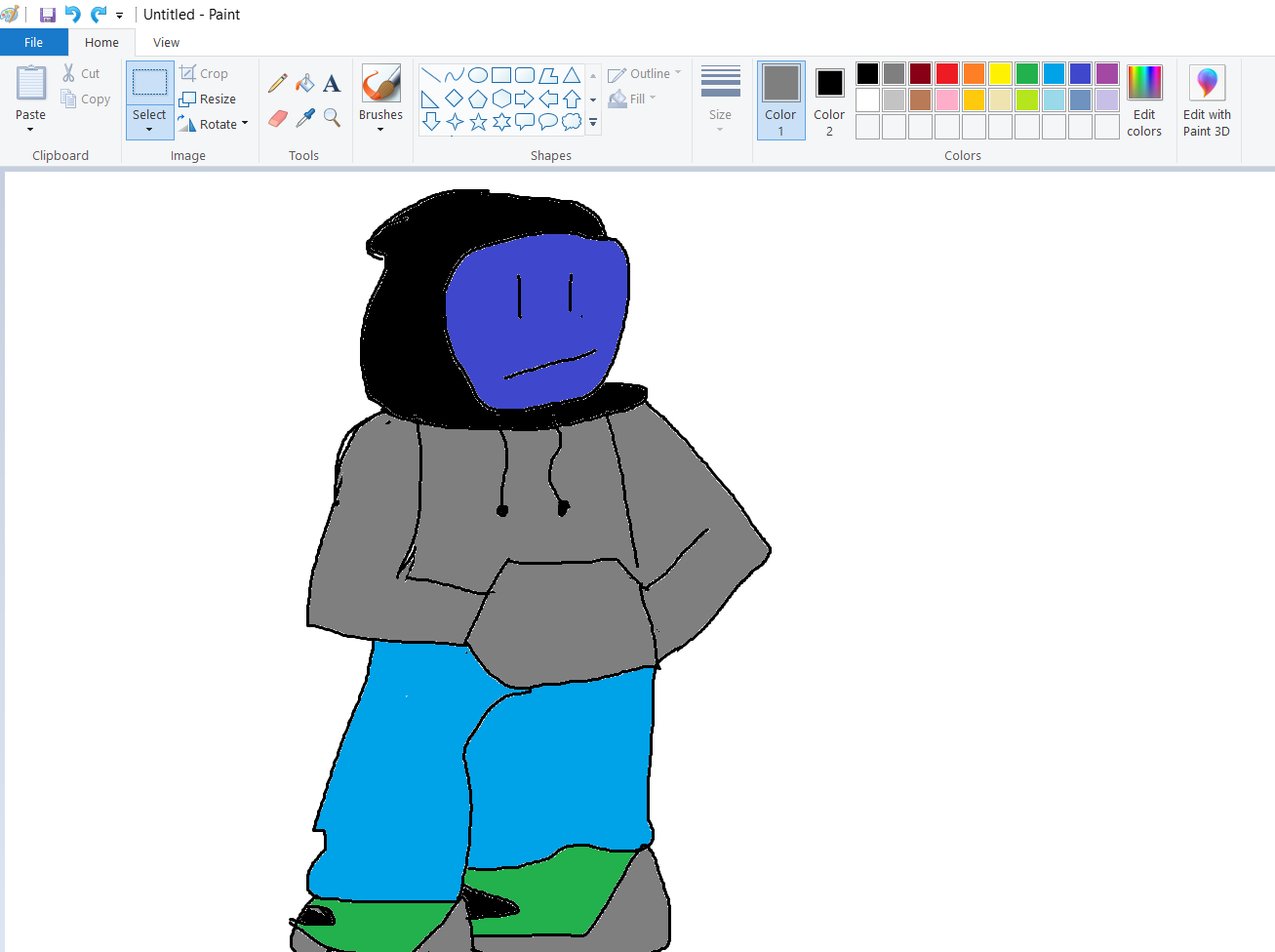The height and width of the screenshot is (952, 1275).
Task: Select the Text tool
Action: pyautogui.click(x=332, y=82)
